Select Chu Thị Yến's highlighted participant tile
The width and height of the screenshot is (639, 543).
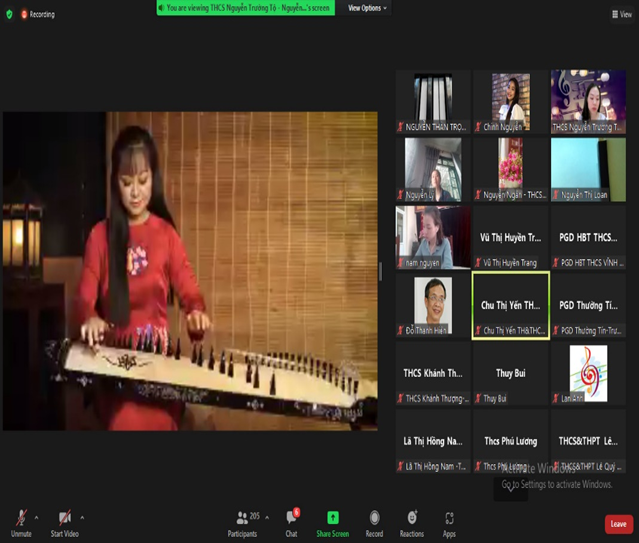510,305
